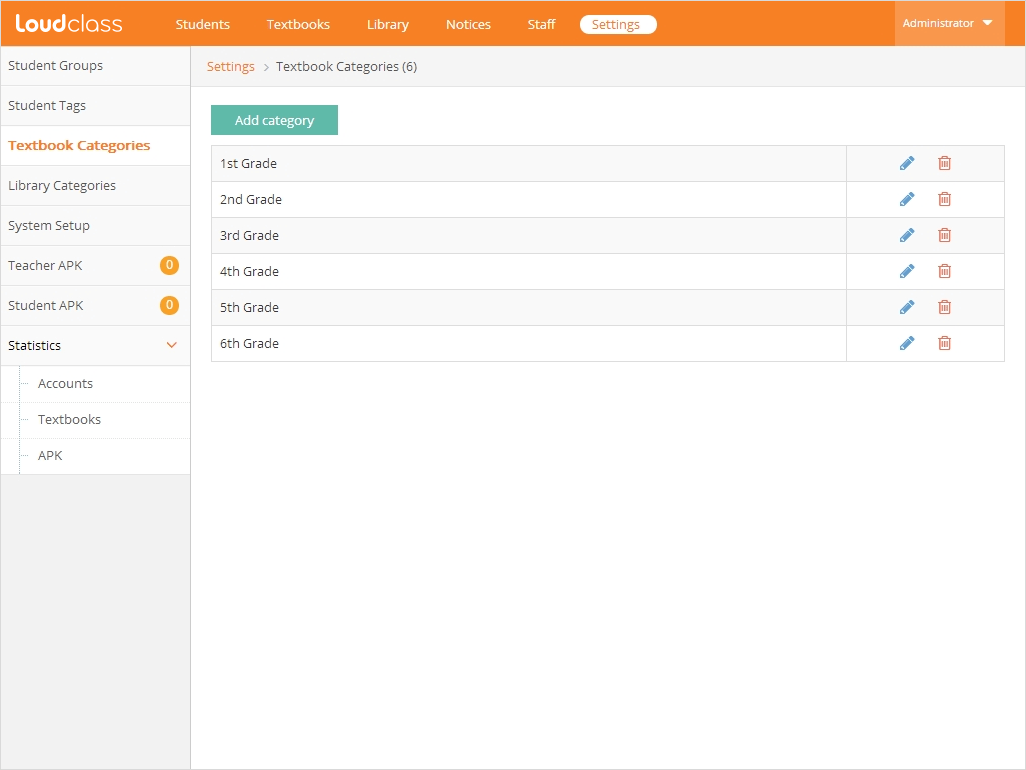The width and height of the screenshot is (1026, 770).
Task: Click the 3rd Grade row text
Action: [249, 236]
